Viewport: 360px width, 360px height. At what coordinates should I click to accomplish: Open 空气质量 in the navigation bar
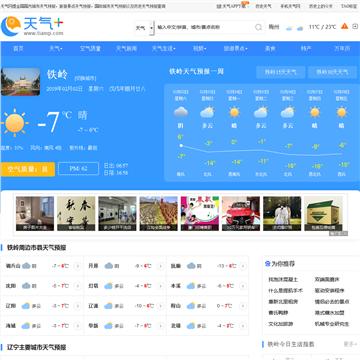[90, 49]
